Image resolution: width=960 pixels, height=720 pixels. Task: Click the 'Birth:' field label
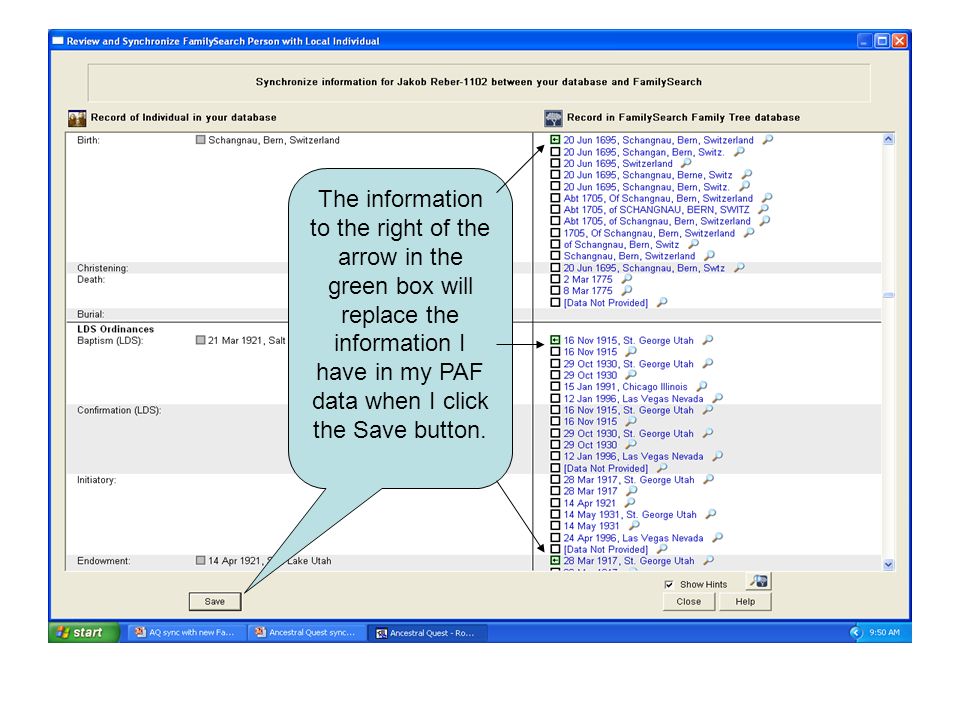pyautogui.click(x=88, y=140)
